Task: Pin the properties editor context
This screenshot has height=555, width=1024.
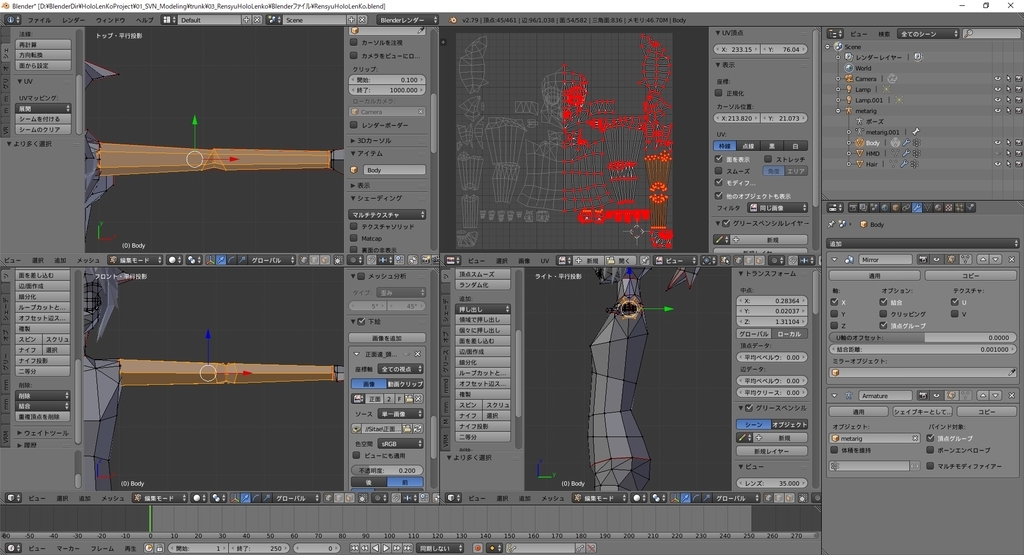Action: click(x=831, y=224)
